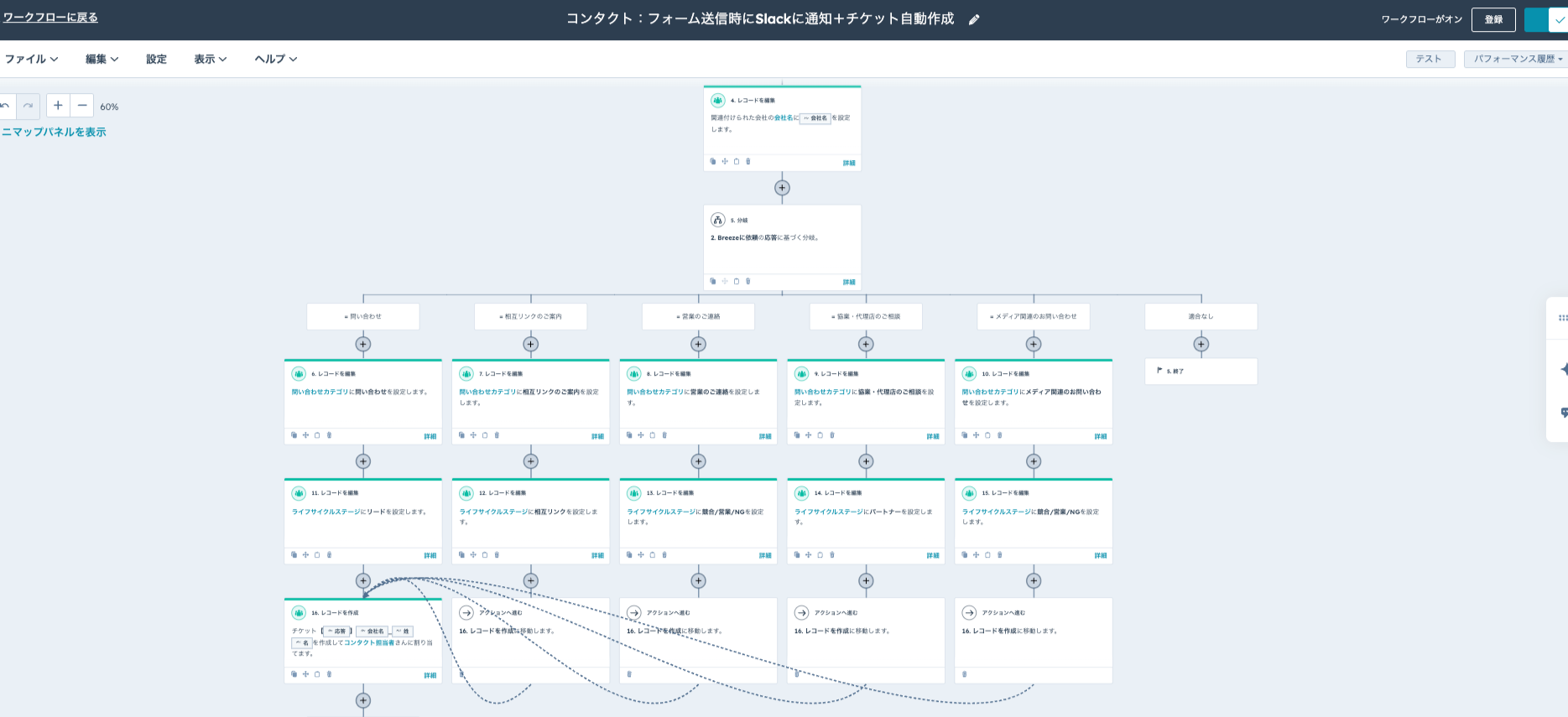This screenshot has height=717, width=1568.
Task: Go back via ワークフローに戻る link
Action: (50, 17)
